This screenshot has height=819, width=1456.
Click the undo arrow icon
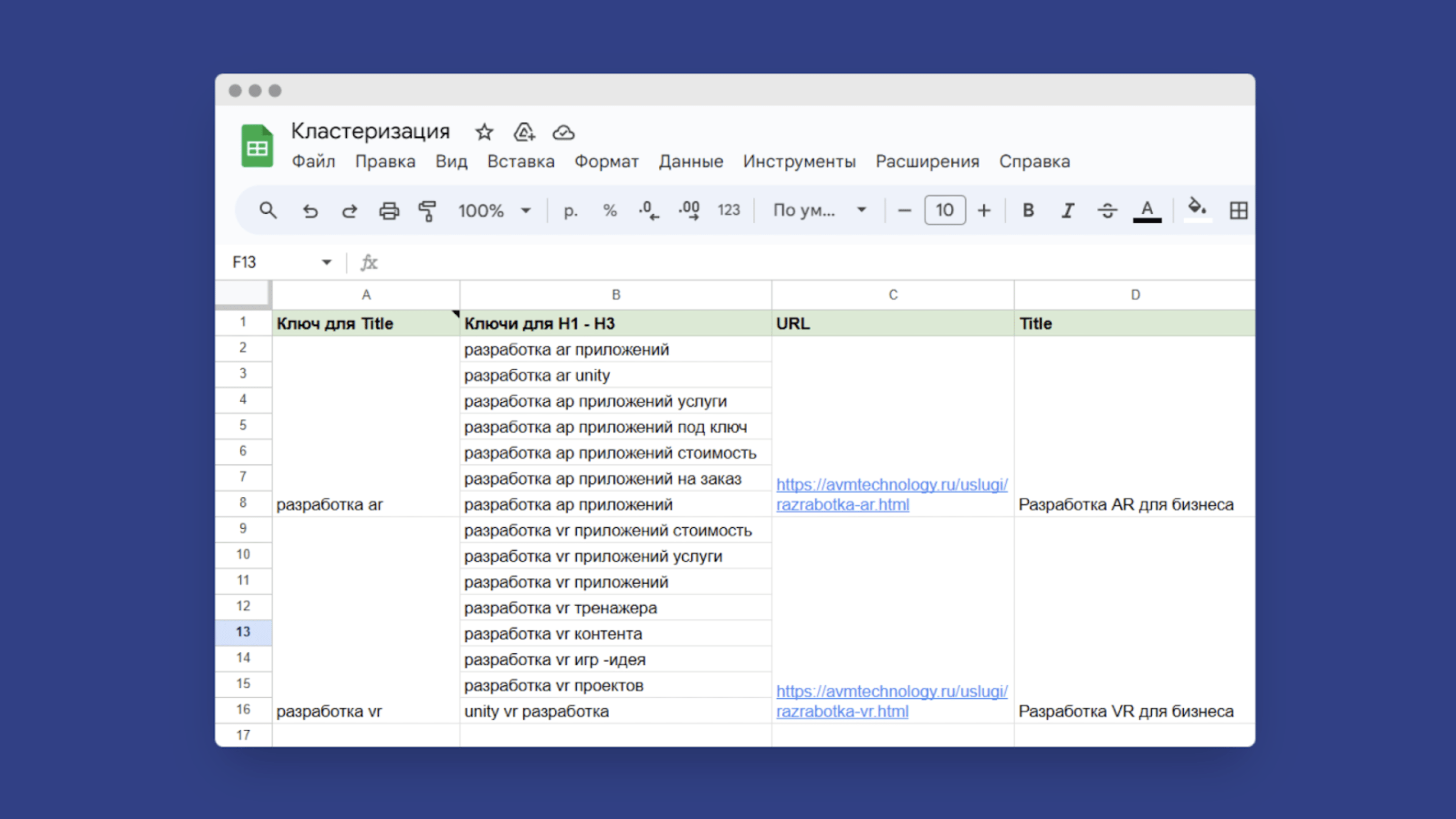click(x=309, y=211)
